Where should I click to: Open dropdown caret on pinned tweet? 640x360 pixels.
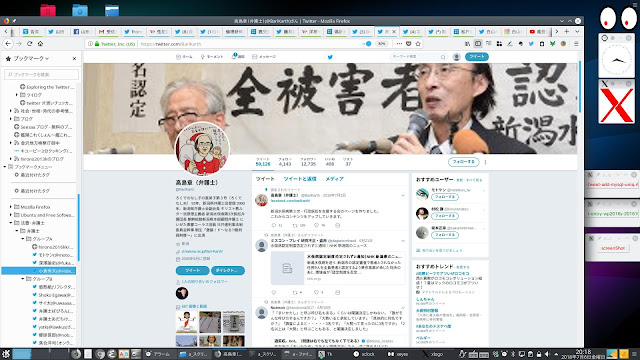tap(403, 196)
